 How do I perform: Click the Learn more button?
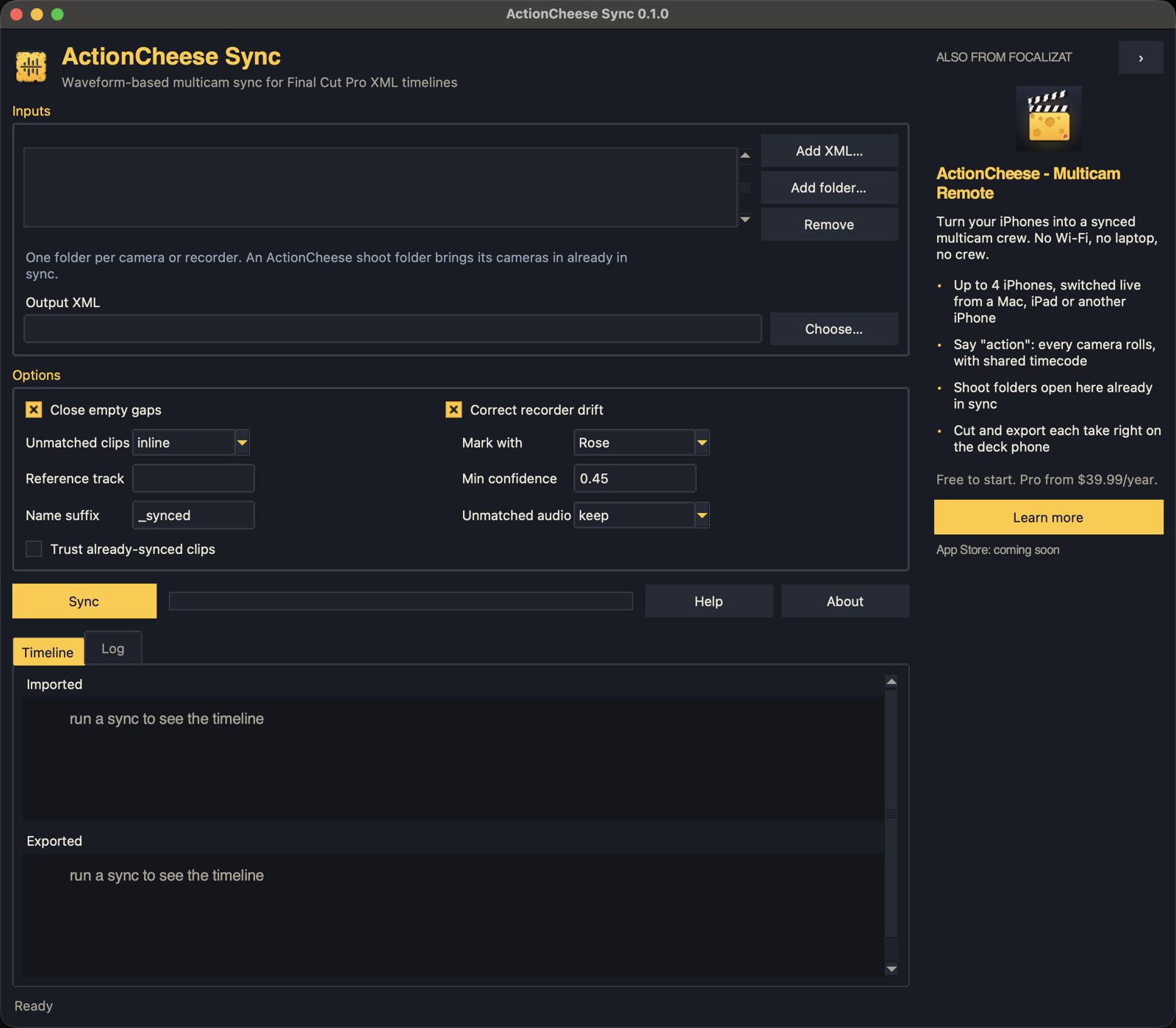pyautogui.click(x=1048, y=517)
